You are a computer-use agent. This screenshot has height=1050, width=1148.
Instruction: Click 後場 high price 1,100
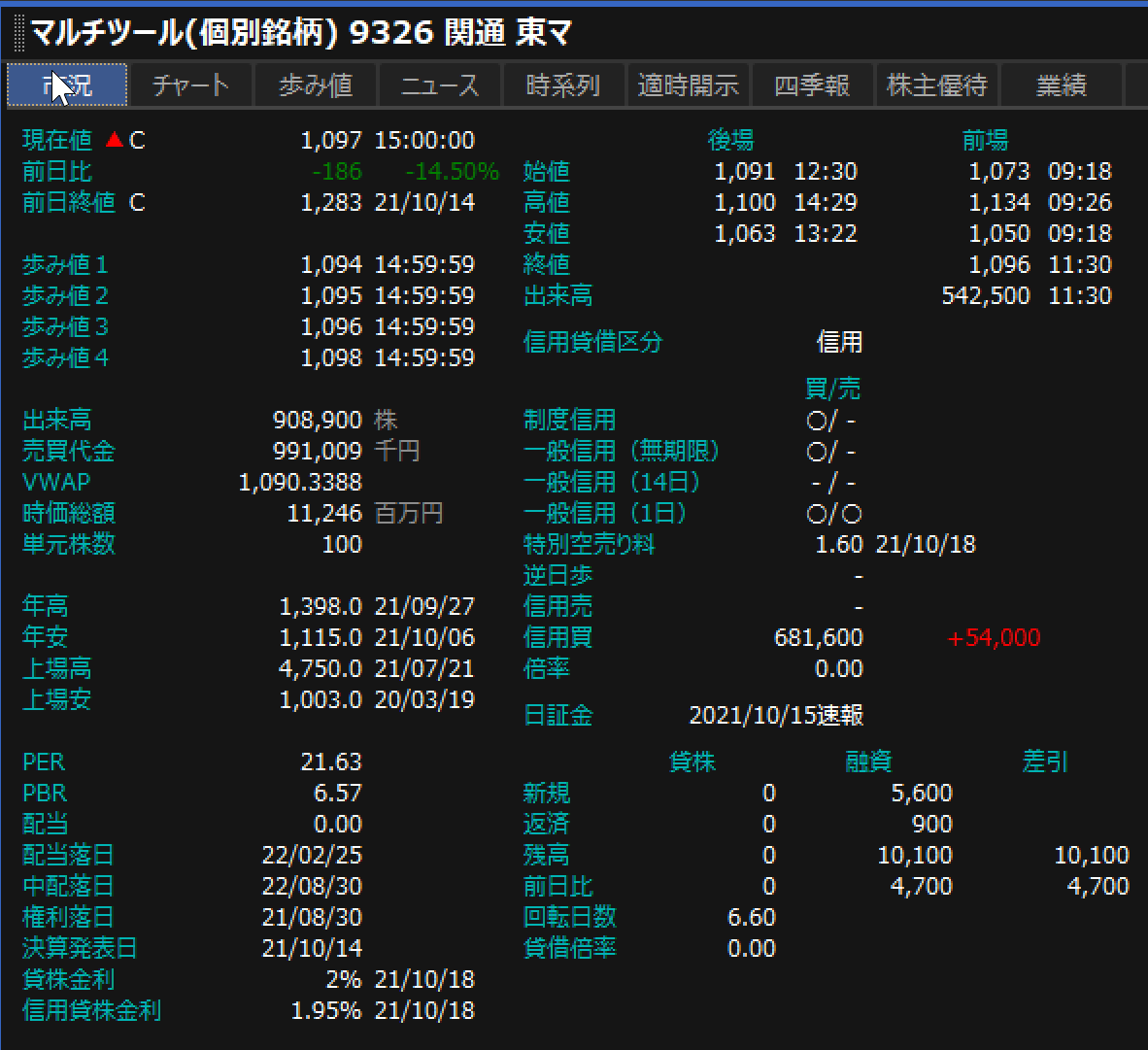coord(745,202)
